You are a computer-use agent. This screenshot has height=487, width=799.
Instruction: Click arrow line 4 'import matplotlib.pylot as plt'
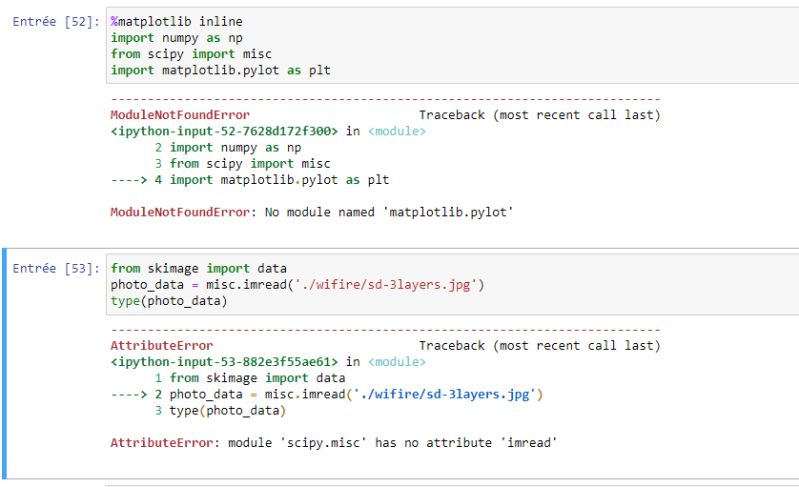coord(279,180)
